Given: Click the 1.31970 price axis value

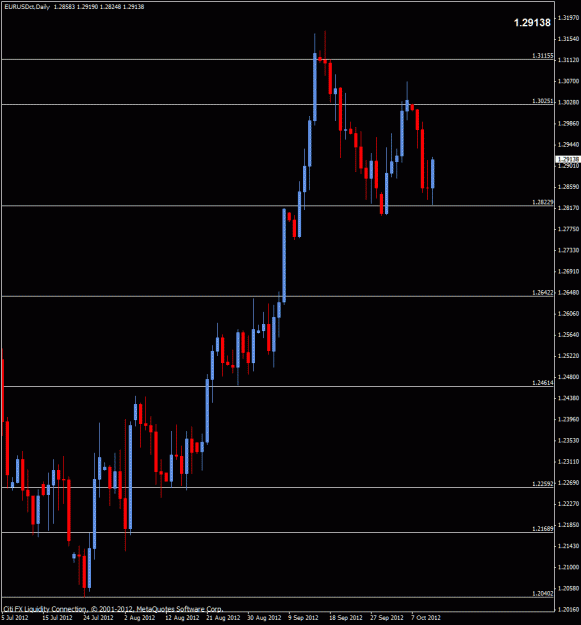Looking at the screenshot, I should tap(568, 18).
